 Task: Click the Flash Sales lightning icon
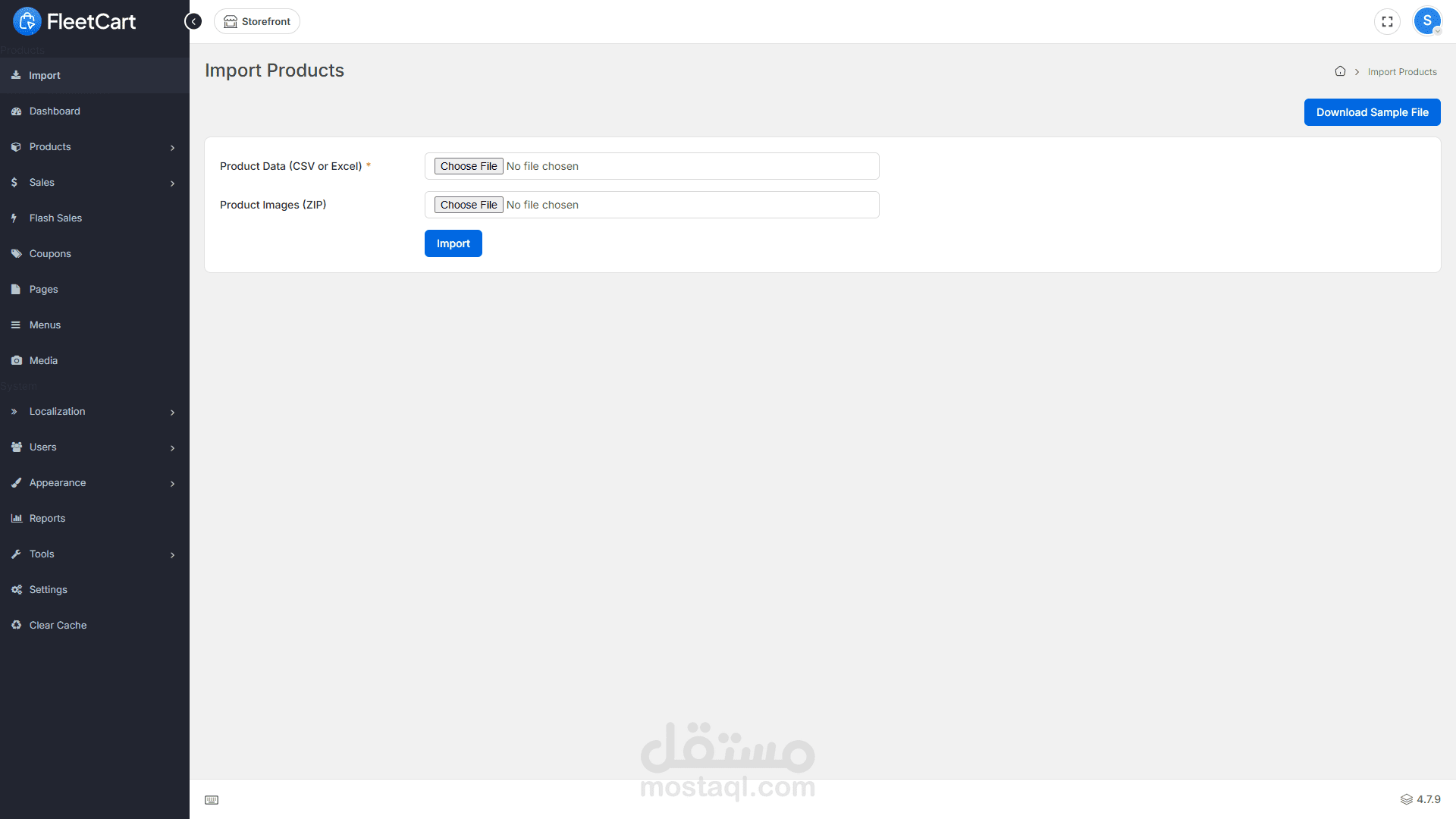[x=14, y=218]
